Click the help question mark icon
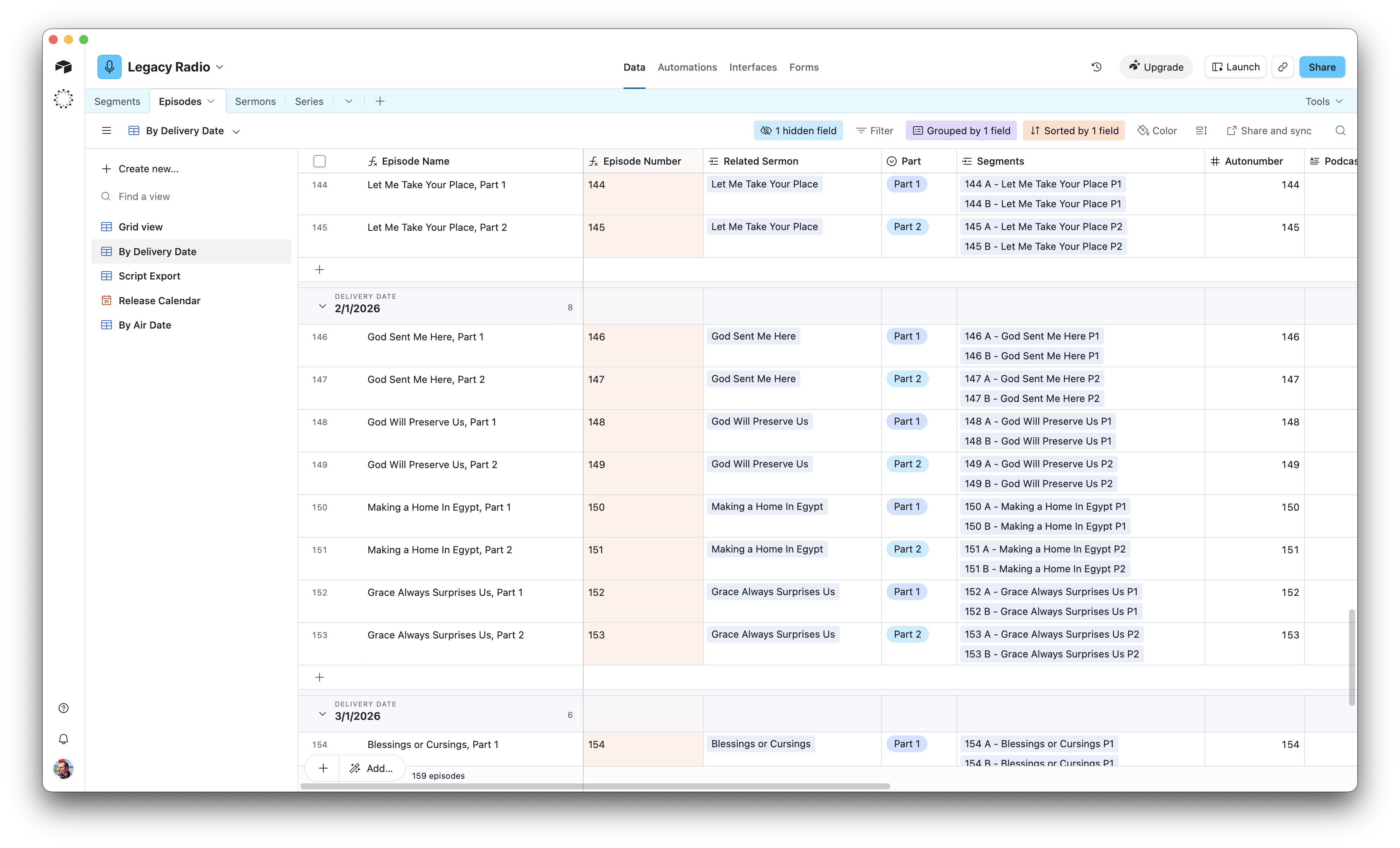This screenshot has height=848, width=1400. [64, 708]
